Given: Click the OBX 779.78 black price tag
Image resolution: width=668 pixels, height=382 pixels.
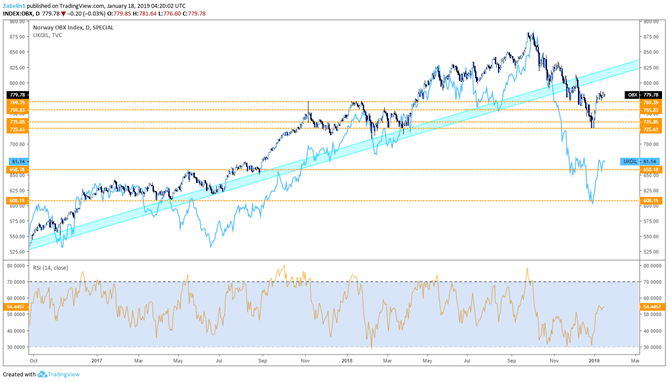Looking at the screenshot, I should pyautogui.click(x=642, y=95).
